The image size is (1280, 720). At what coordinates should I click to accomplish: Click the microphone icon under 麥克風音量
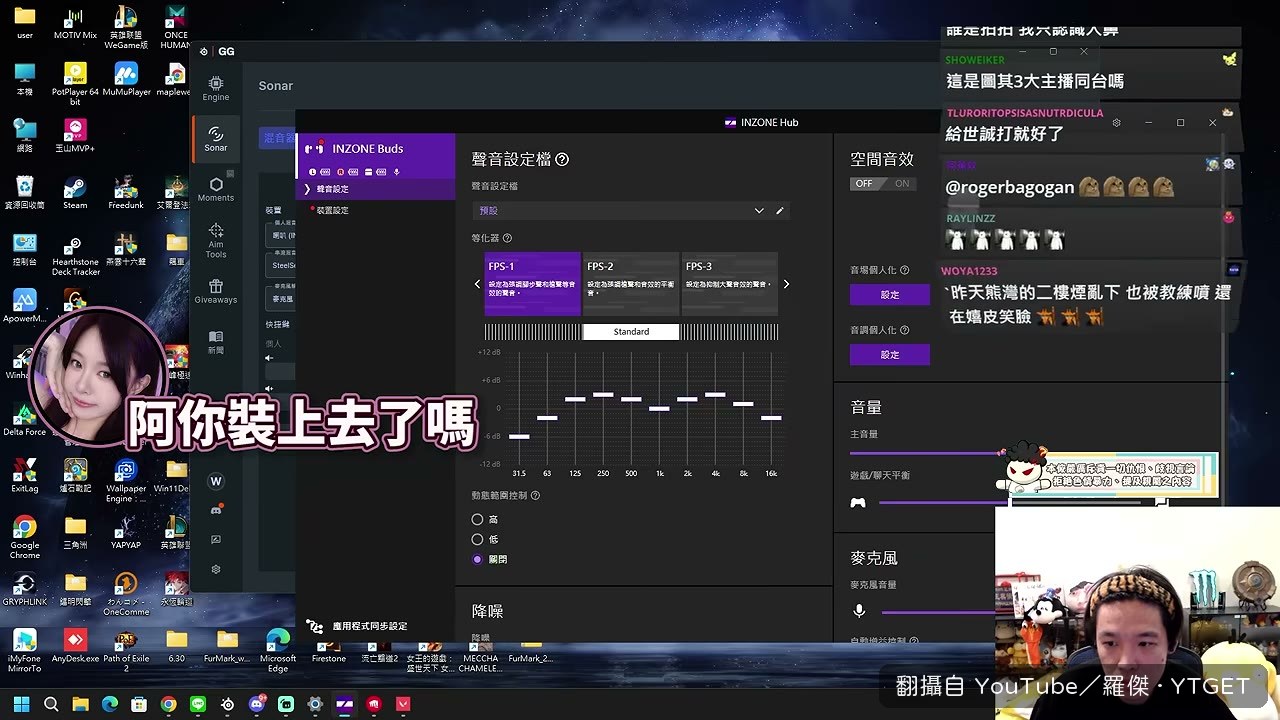[859, 611]
